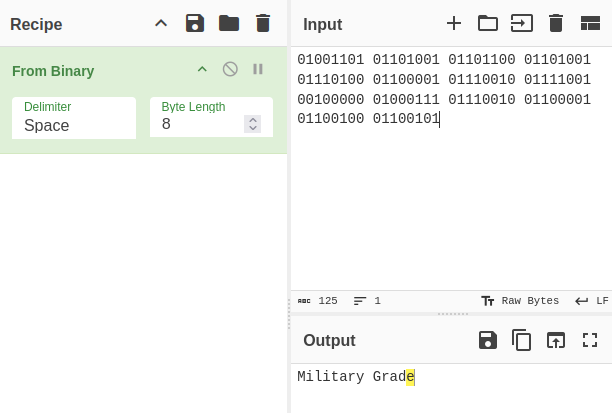
Task: Open file as input
Action: 521,23
